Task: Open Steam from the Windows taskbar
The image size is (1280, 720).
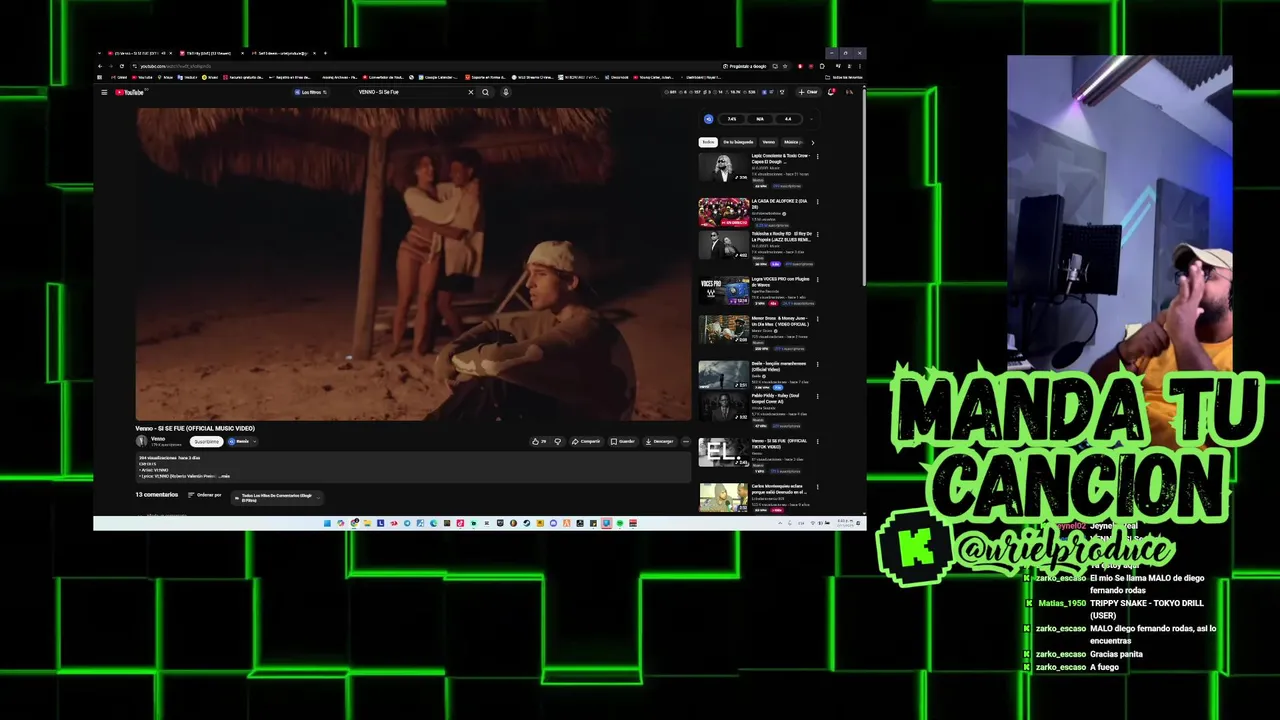Action: [x=526, y=523]
